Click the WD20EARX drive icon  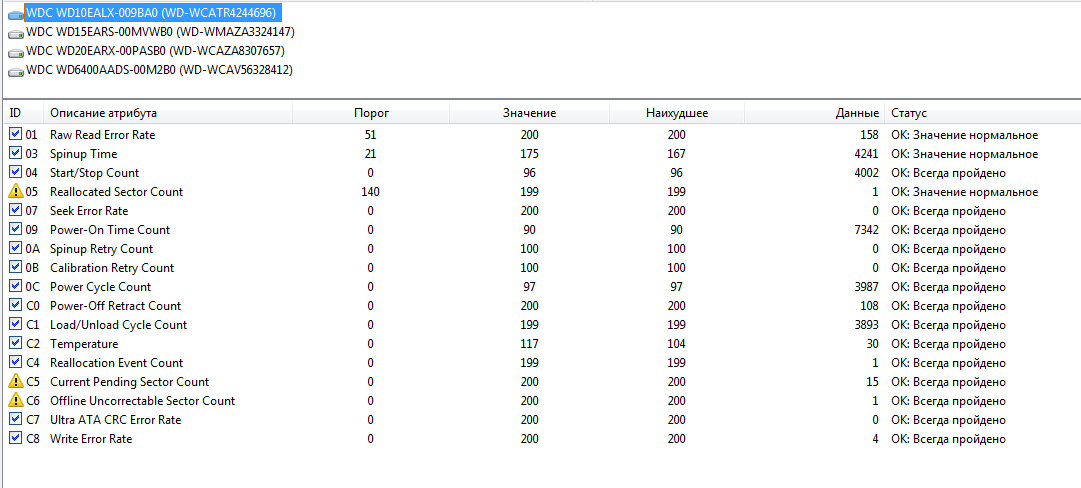click(15, 51)
